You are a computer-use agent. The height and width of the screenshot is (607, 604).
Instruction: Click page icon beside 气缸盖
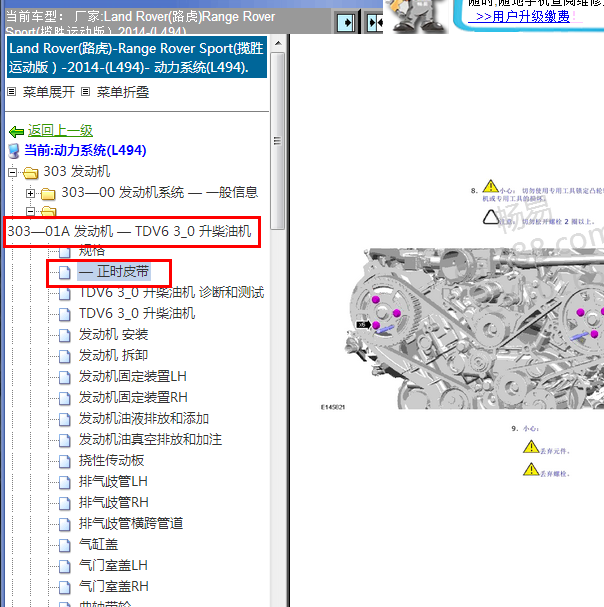[x=65, y=545]
